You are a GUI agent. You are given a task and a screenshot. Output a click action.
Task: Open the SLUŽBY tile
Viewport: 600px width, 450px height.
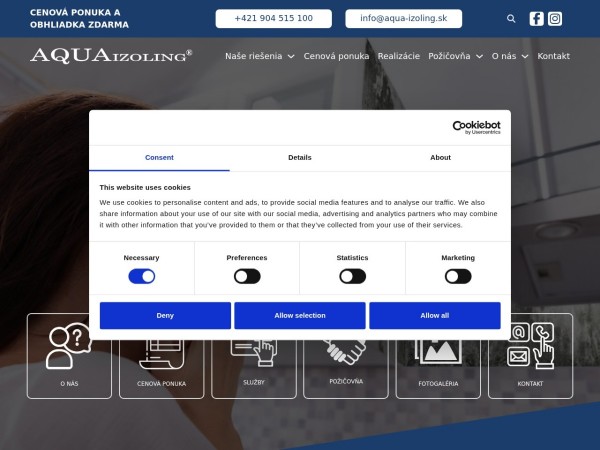coord(254,367)
